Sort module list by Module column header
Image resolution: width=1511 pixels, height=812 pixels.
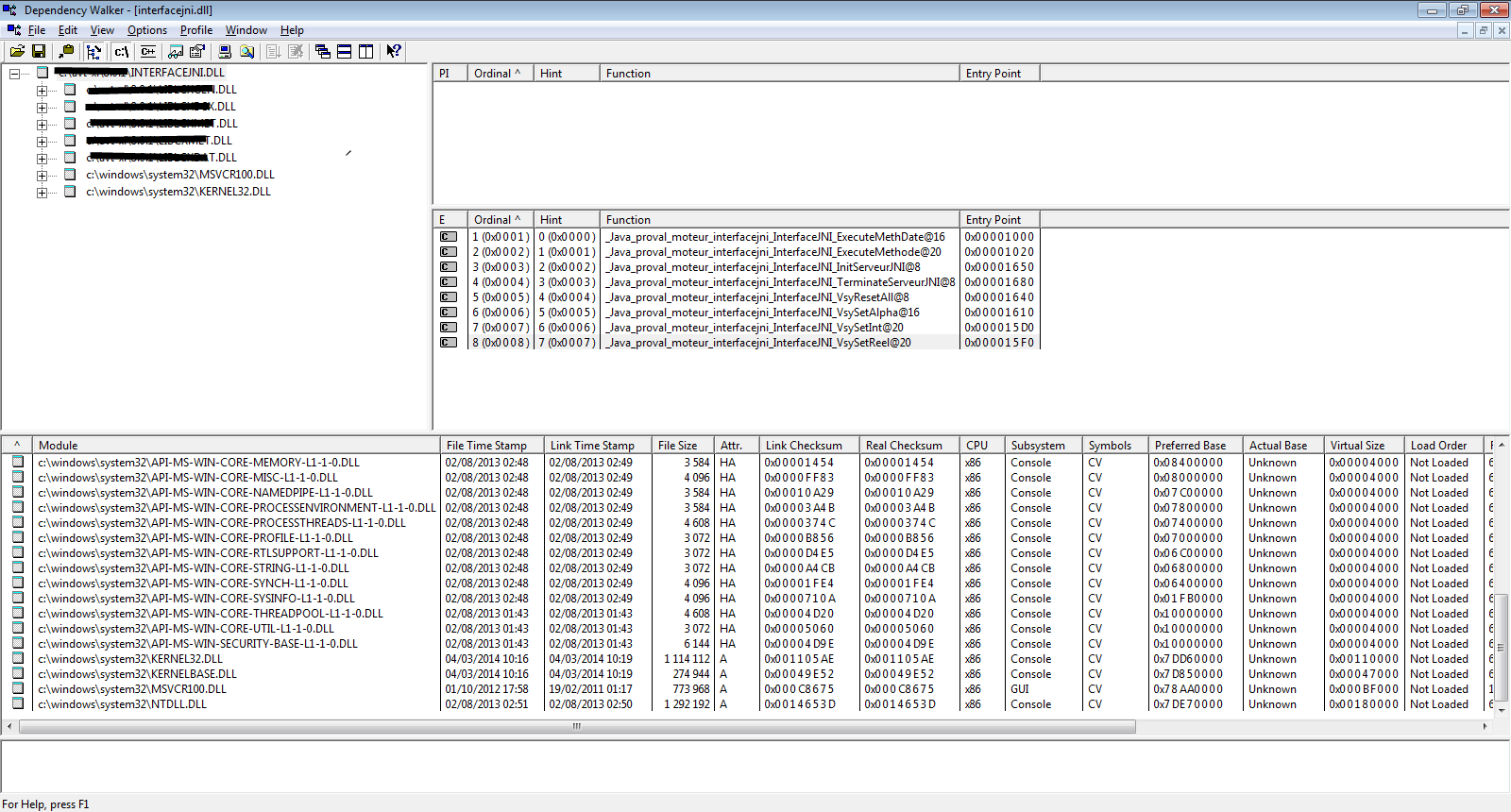coord(236,445)
